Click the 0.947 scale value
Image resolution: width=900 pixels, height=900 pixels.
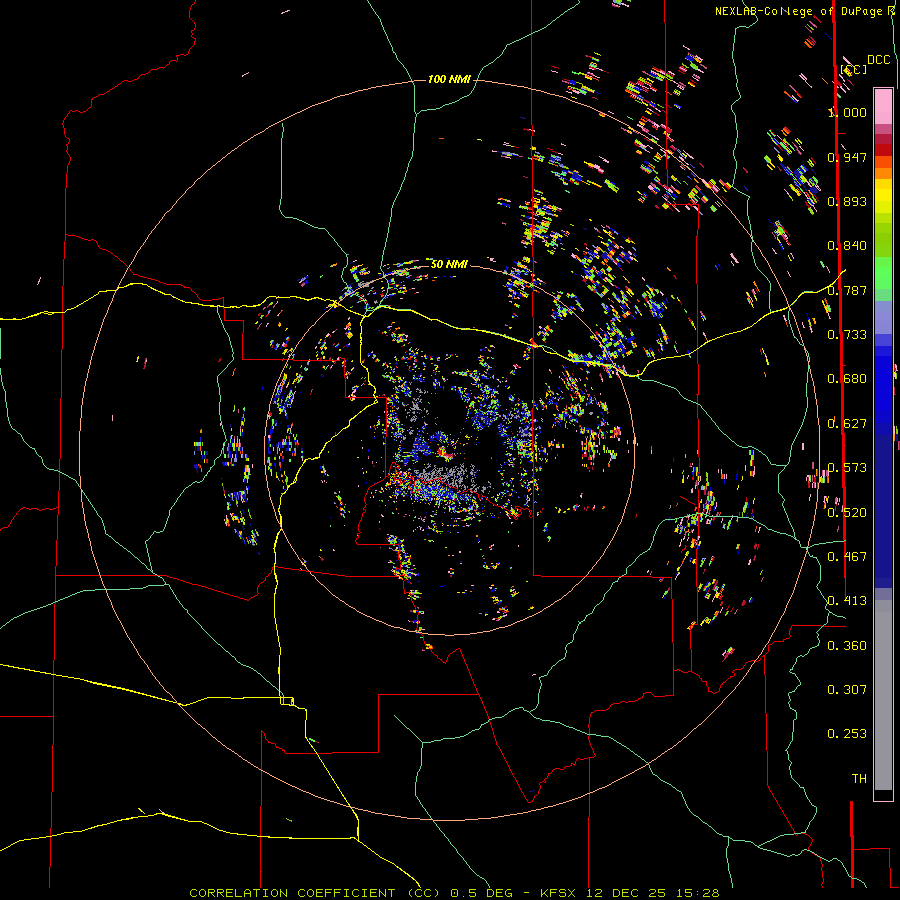click(x=847, y=157)
